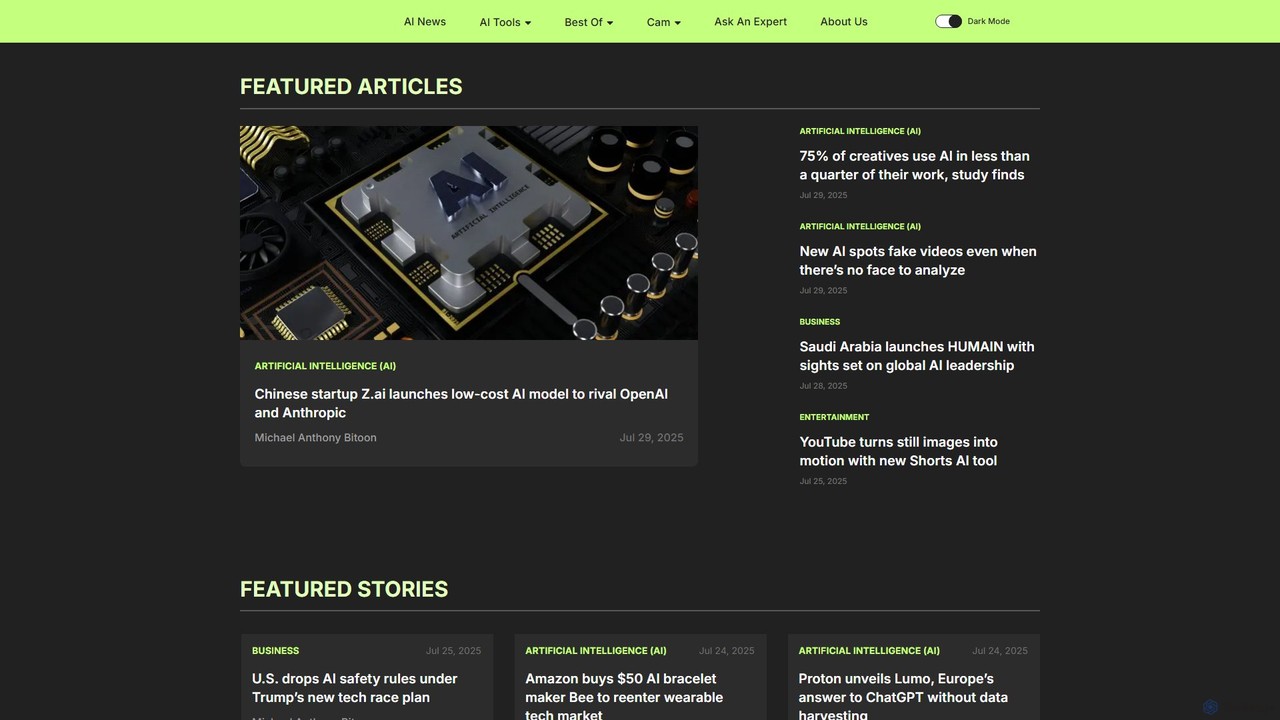
Task: Click Jul 25, 2025 date under YouTube article
Action: [823, 481]
